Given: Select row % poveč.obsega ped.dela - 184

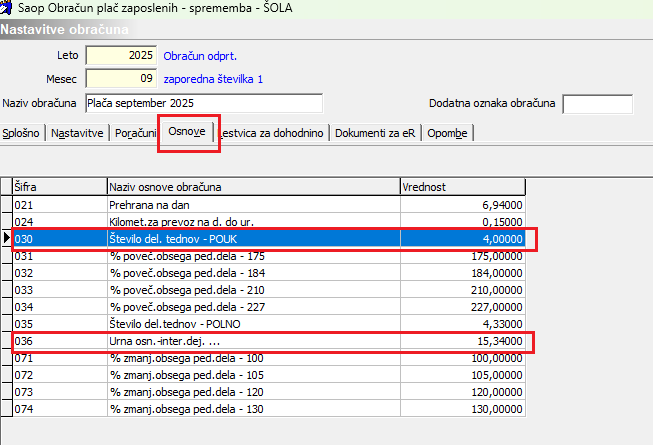Looking at the screenshot, I should (269, 273).
